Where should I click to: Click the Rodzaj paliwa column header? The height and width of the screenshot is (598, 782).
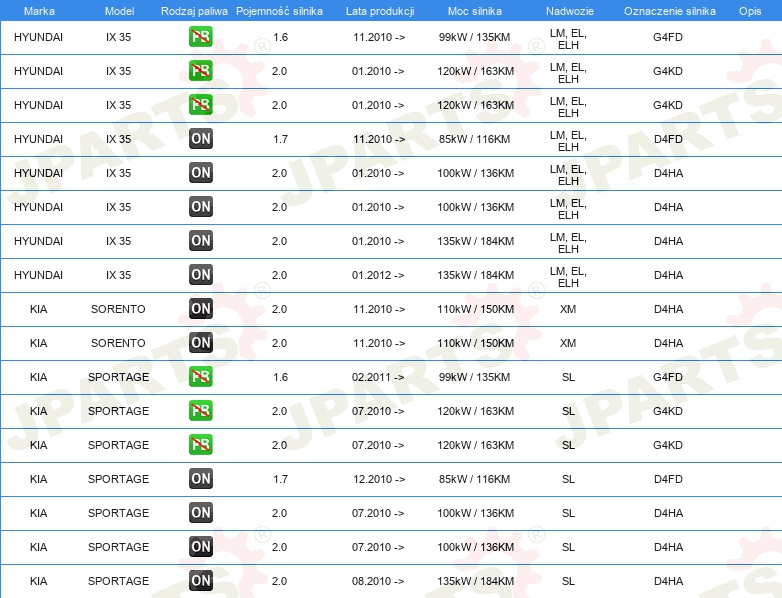(194, 10)
